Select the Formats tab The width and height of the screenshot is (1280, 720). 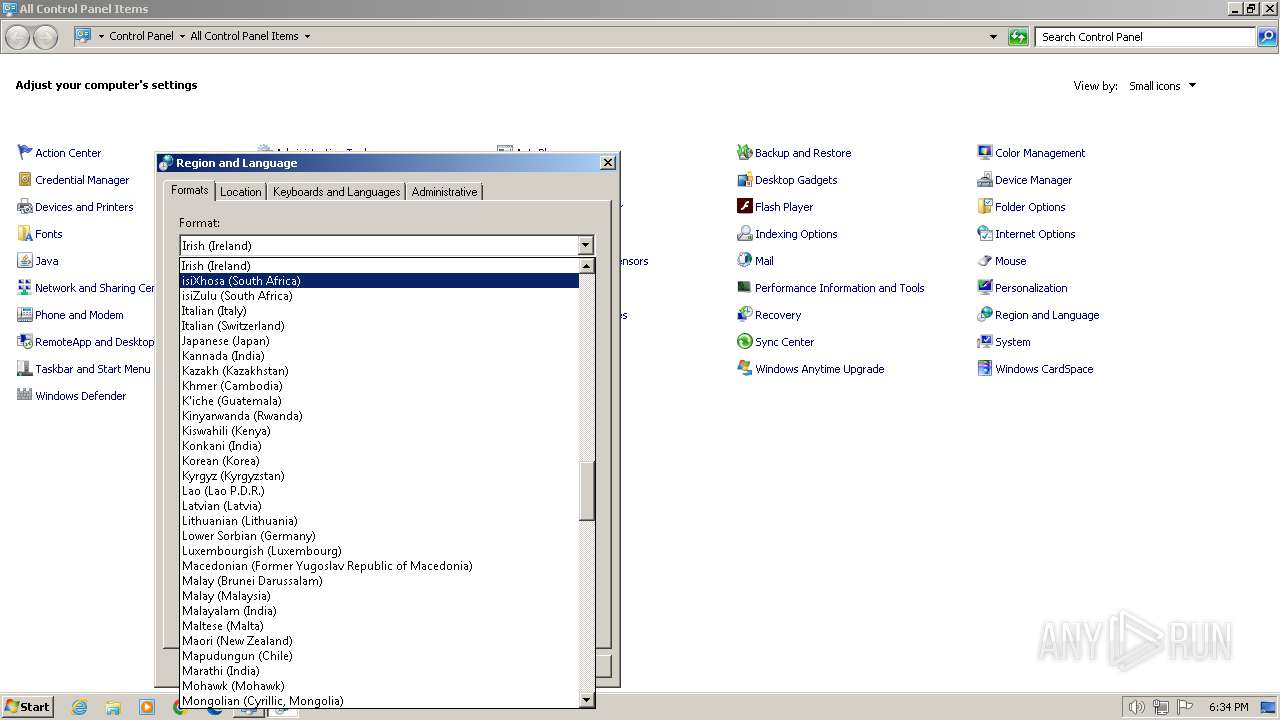(189, 190)
